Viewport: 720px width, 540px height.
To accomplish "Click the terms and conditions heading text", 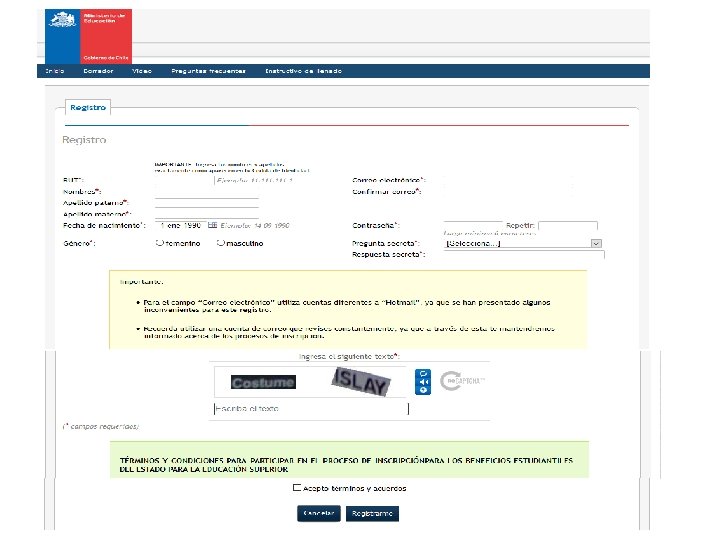I will click(x=346, y=465).
